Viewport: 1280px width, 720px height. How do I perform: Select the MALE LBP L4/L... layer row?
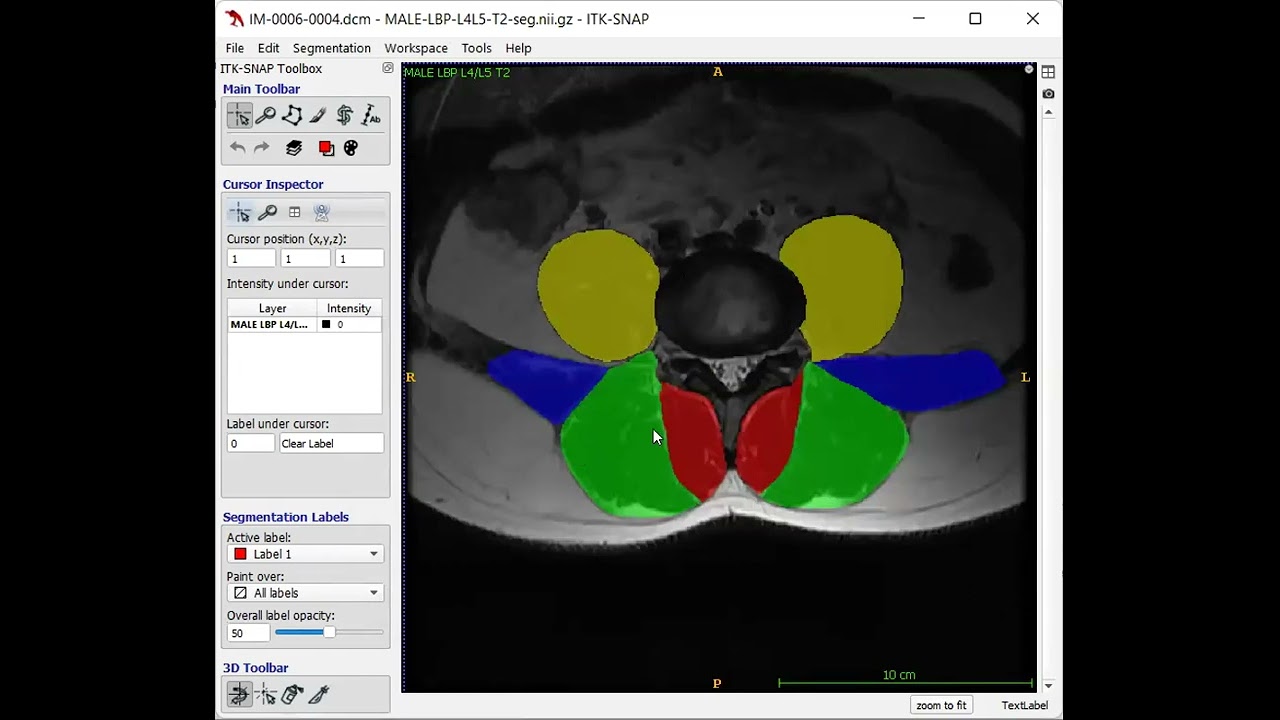pyautogui.click(x=304, y=325)
